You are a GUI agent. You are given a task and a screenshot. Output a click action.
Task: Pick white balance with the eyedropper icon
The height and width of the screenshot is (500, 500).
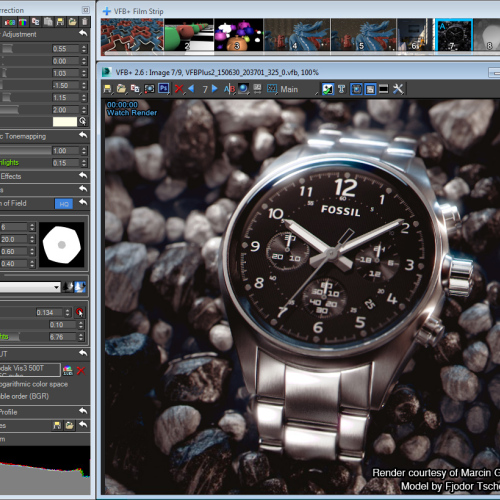pos(83,122)
